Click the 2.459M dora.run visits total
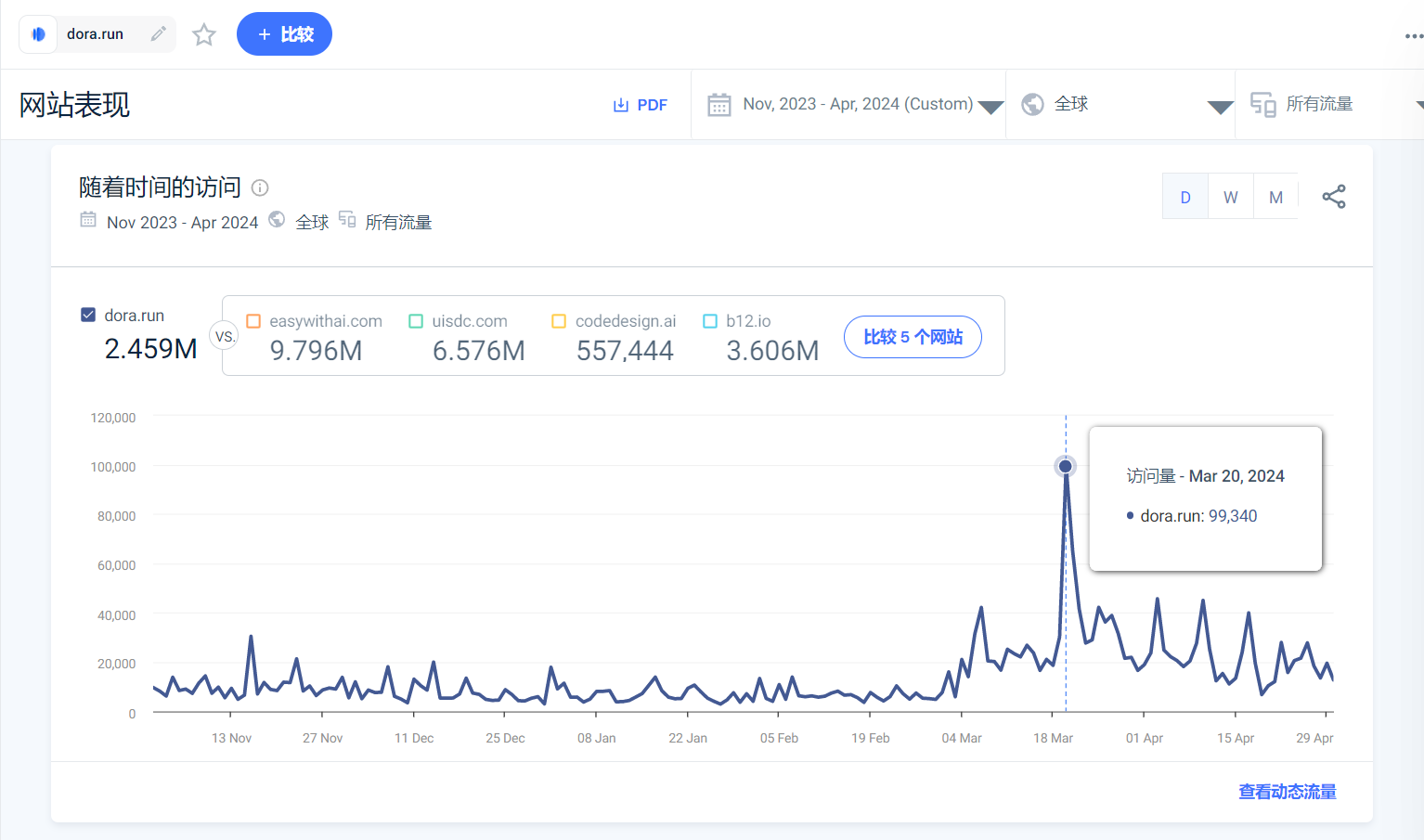The image size is (1424, 840). [151, 349]
